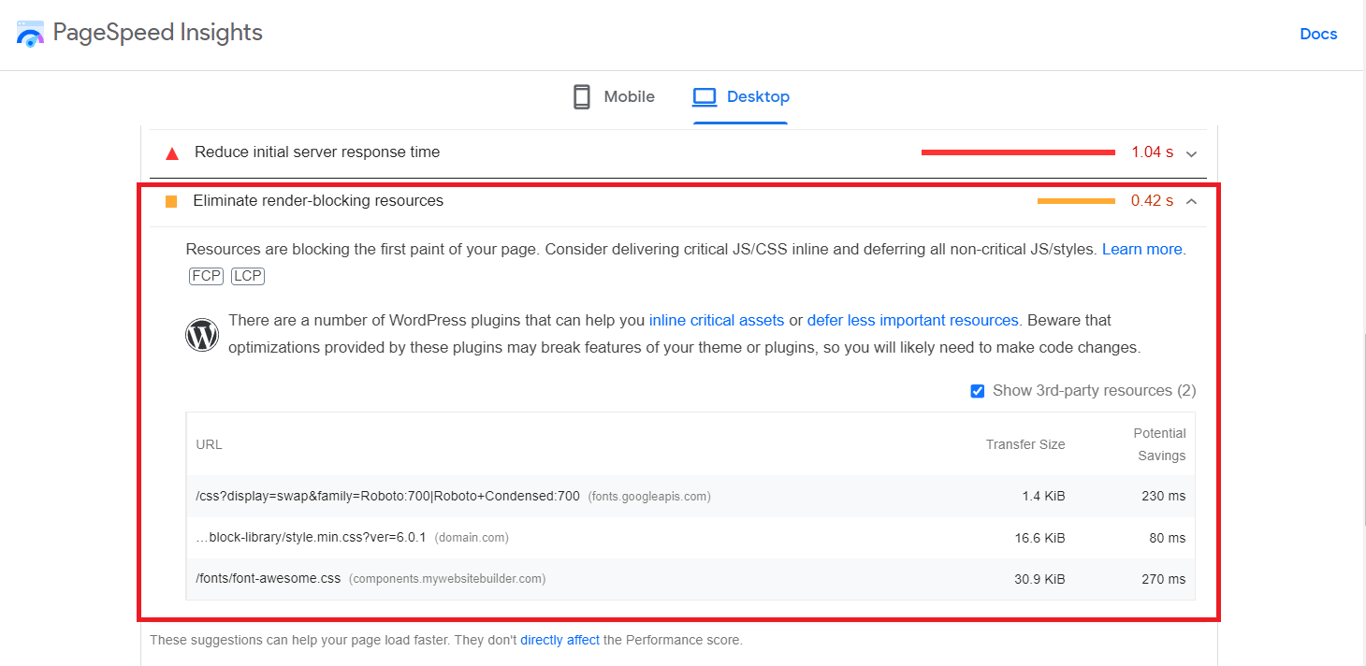Screen dimensions: 1366x666
Task: Click the inline critical assets link
Action: pyautogui.click(x=716, y=320)
